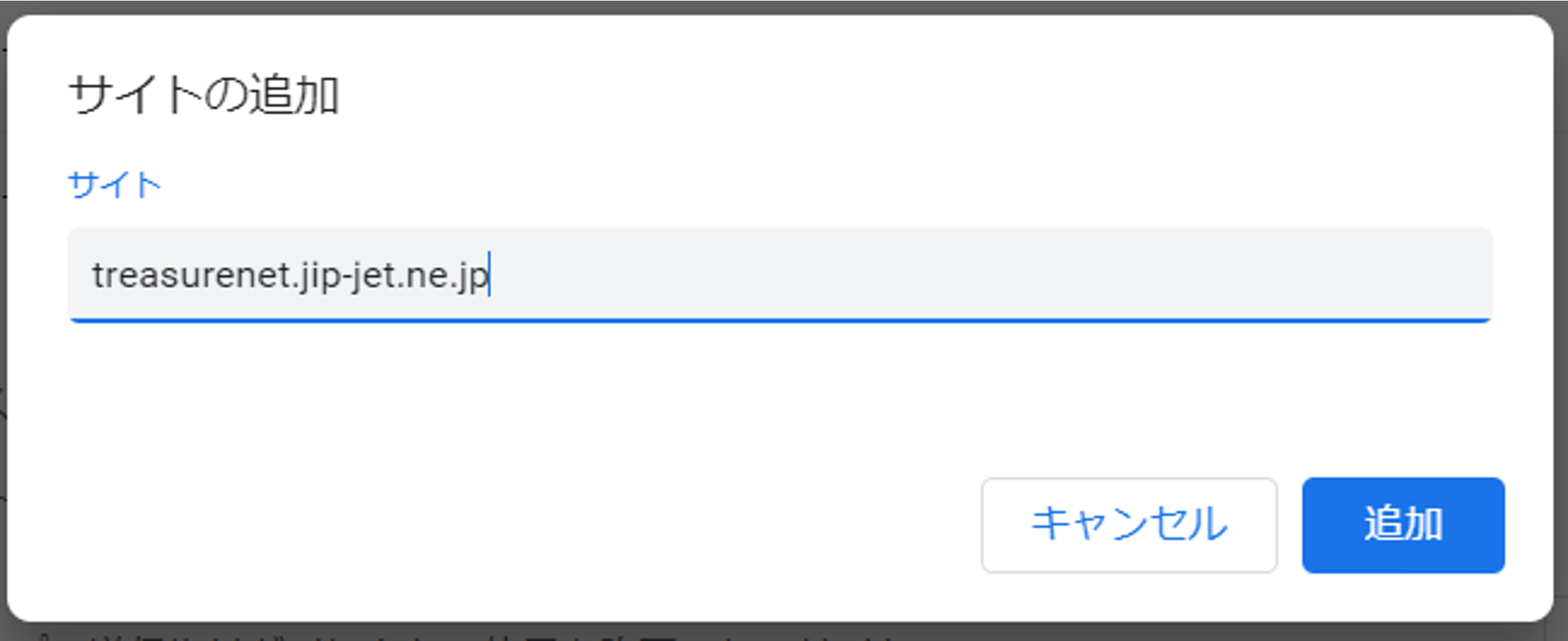Place cursor at end of jip-jet.ne.jp text
Image resolution: width=1568 pixels, height=641 pixels.
click(489, 275)
